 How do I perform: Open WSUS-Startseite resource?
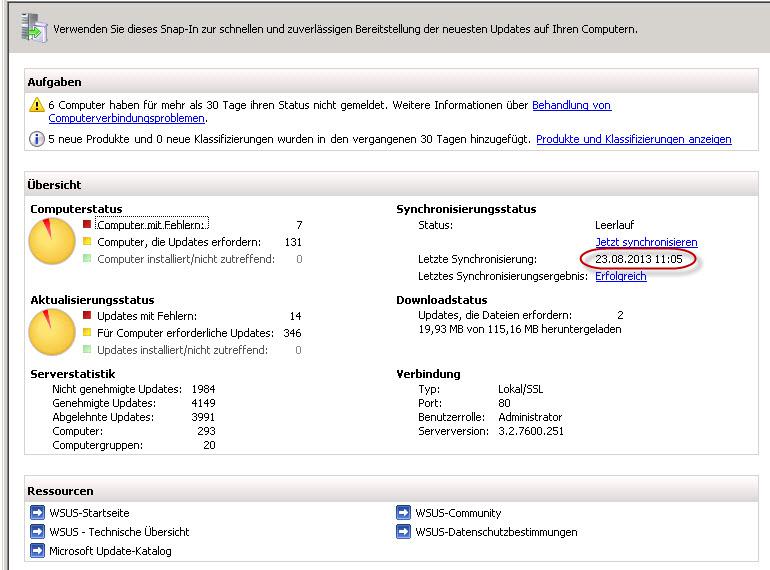tap(89, 513)
